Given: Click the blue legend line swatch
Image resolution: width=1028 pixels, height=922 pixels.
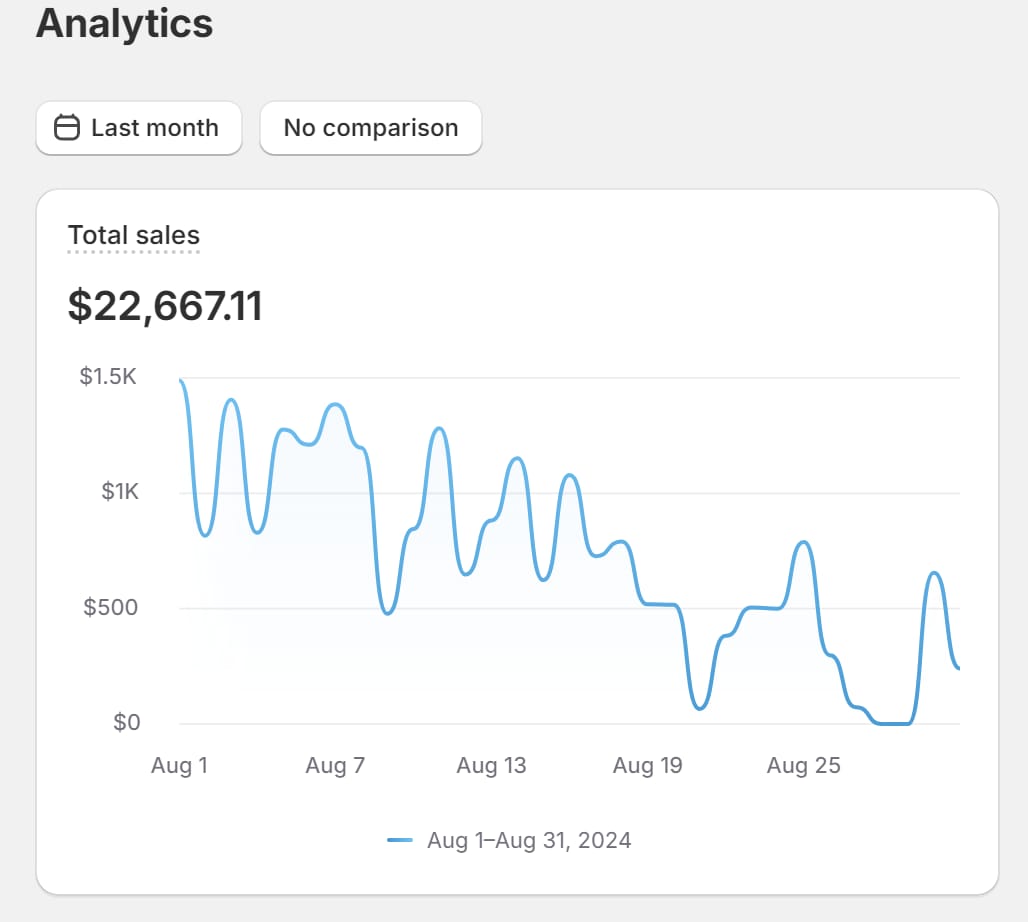Looking at the screenshot, I should pyautogui.click(x=400, y=840).
